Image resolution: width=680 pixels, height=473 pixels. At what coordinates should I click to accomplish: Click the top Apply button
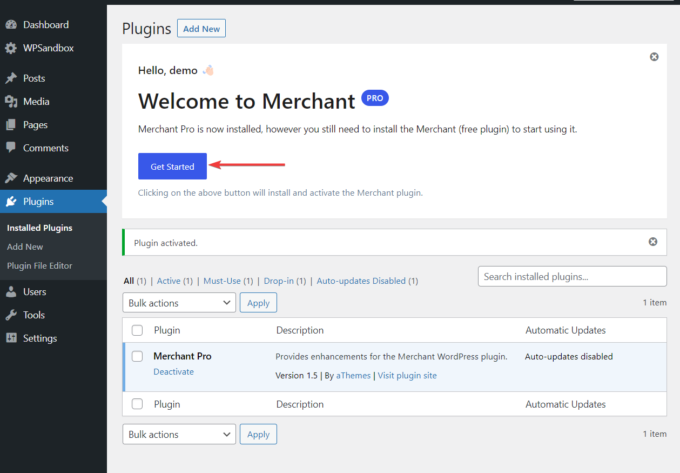(258, 303)
